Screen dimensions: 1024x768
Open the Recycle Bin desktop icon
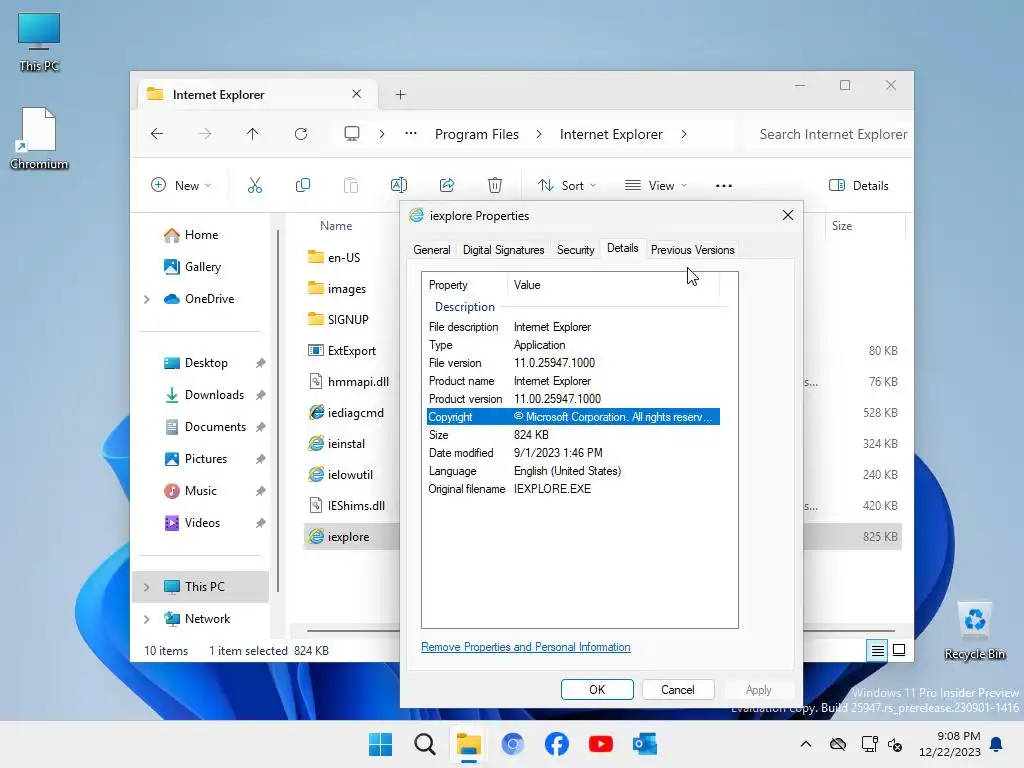[x=974, y=630]
